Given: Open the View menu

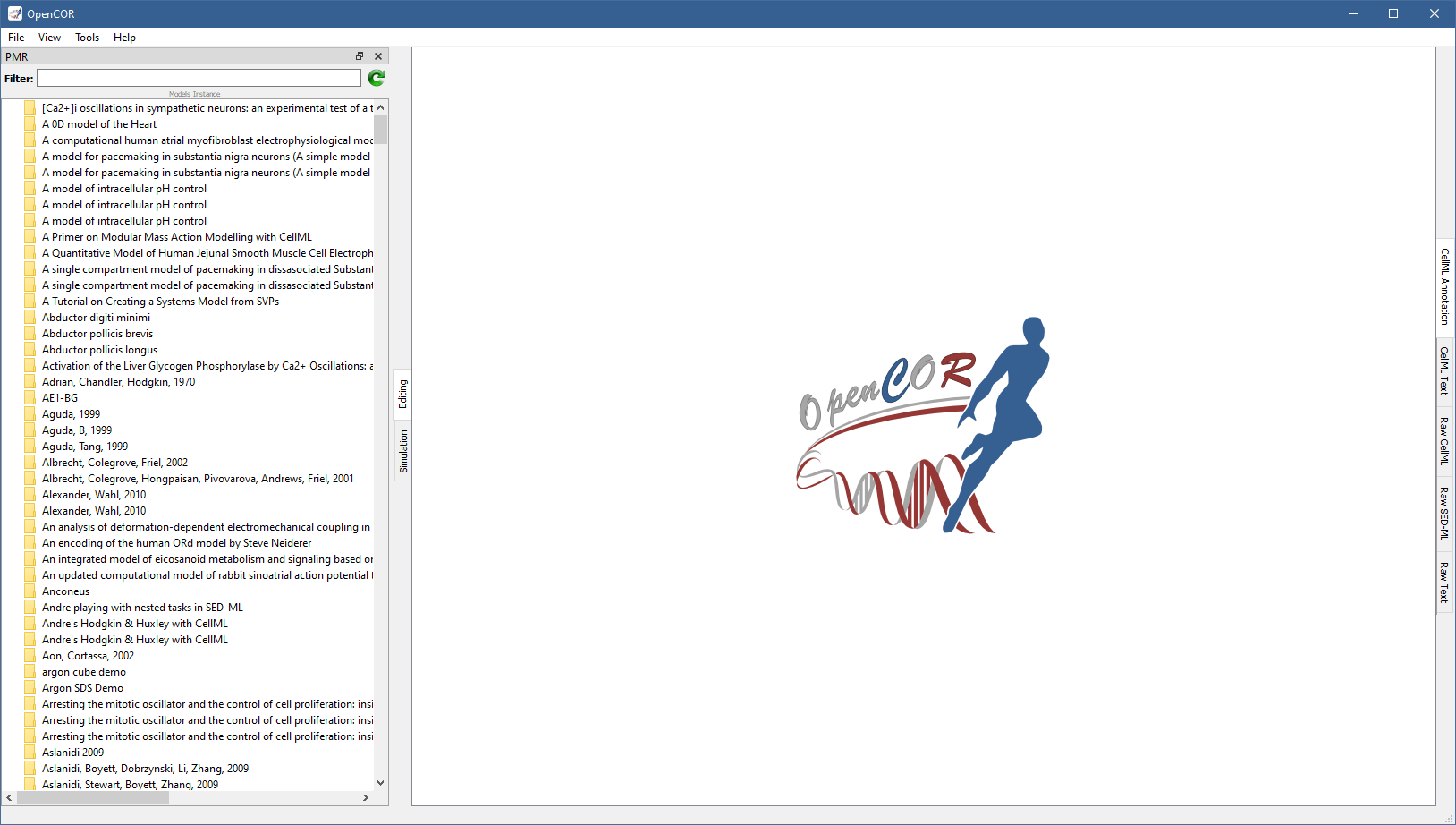Looking at the screenshot, I should (x=49, y=38).
